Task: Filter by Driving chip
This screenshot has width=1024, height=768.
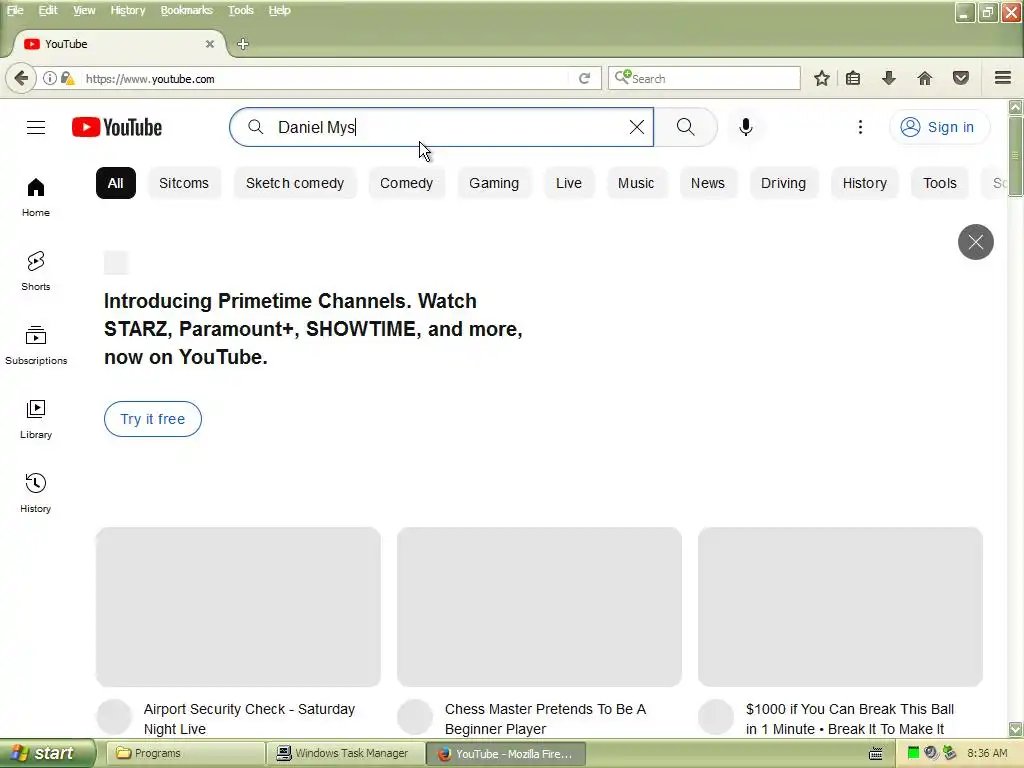Action: tap(783, 183)
